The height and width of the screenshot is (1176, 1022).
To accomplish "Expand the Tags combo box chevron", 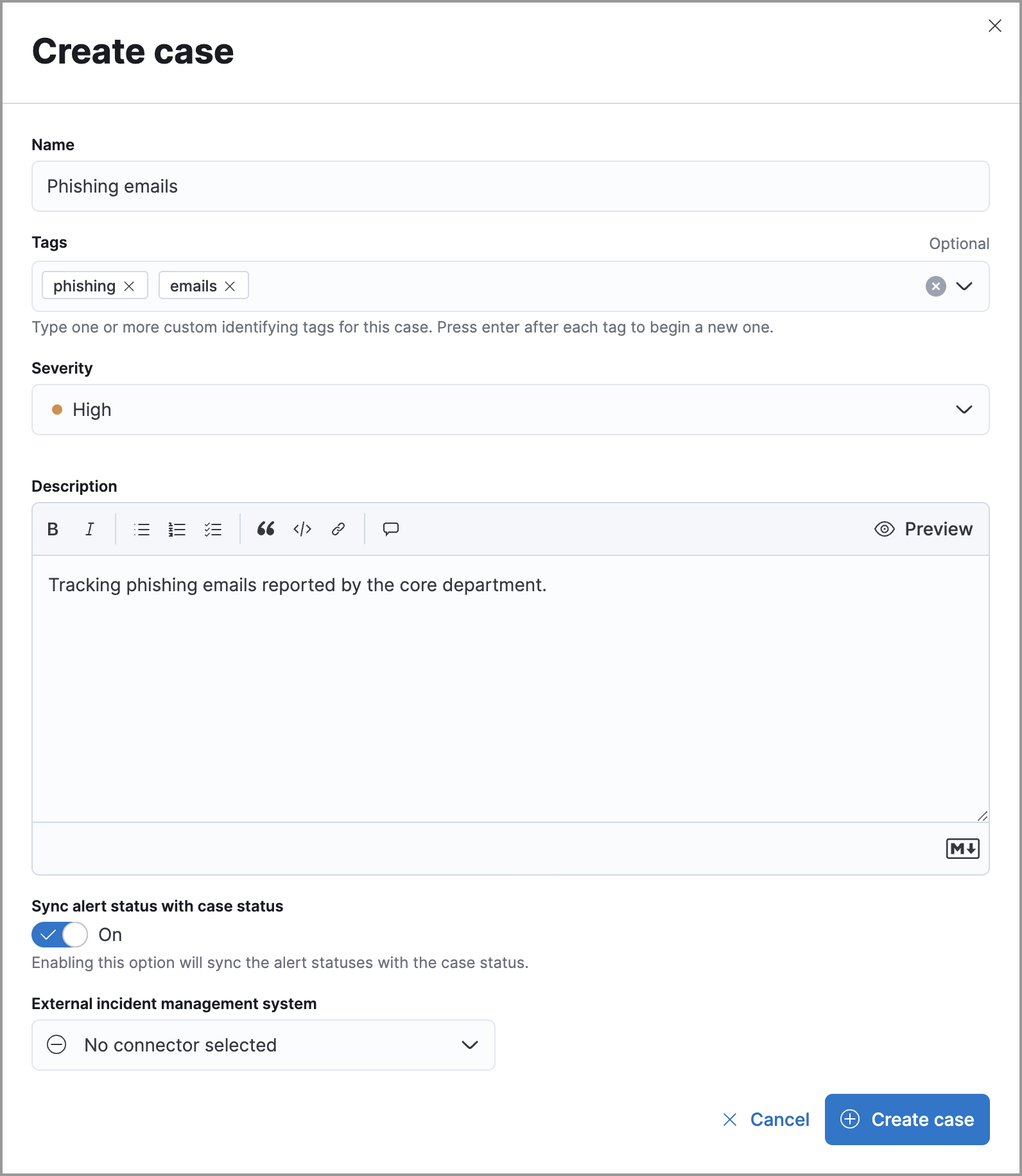I will click(964, 286).
